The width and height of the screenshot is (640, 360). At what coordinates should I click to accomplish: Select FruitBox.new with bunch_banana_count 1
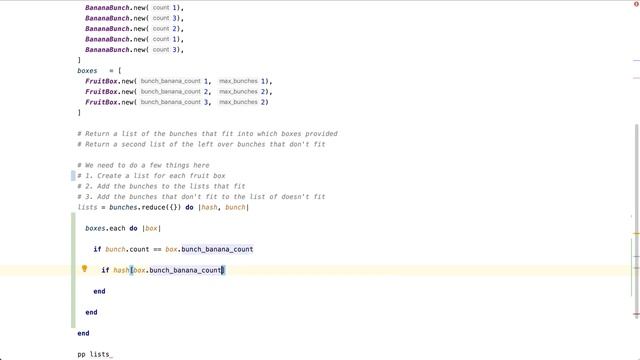click(x=178, y=81)
